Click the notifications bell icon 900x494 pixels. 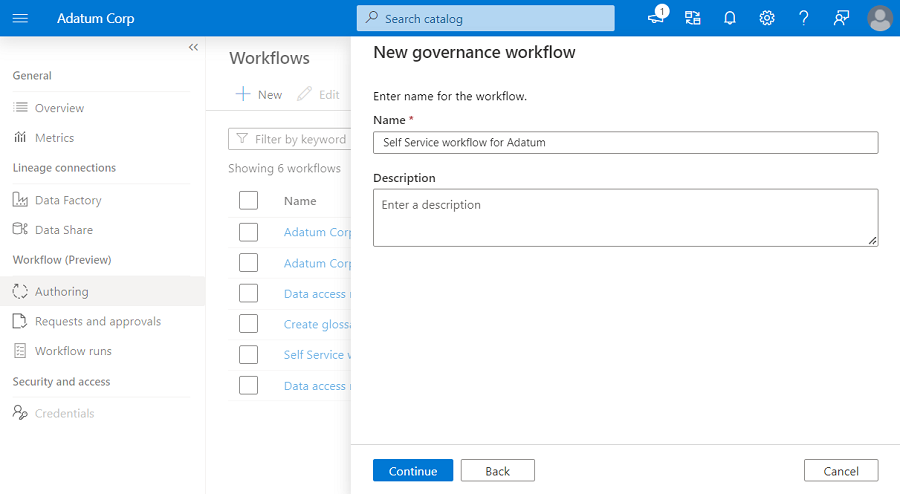730,18
